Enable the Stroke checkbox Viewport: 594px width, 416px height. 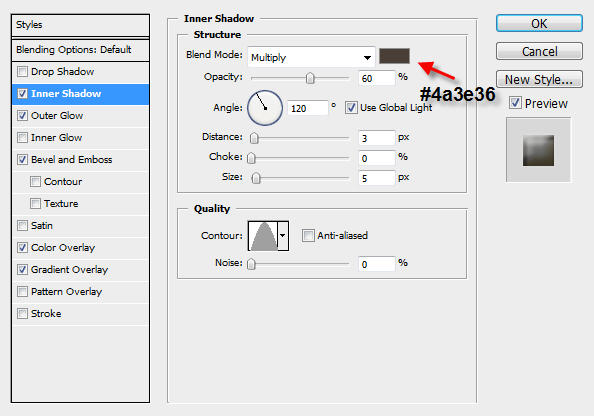click(x=23, y=314)
